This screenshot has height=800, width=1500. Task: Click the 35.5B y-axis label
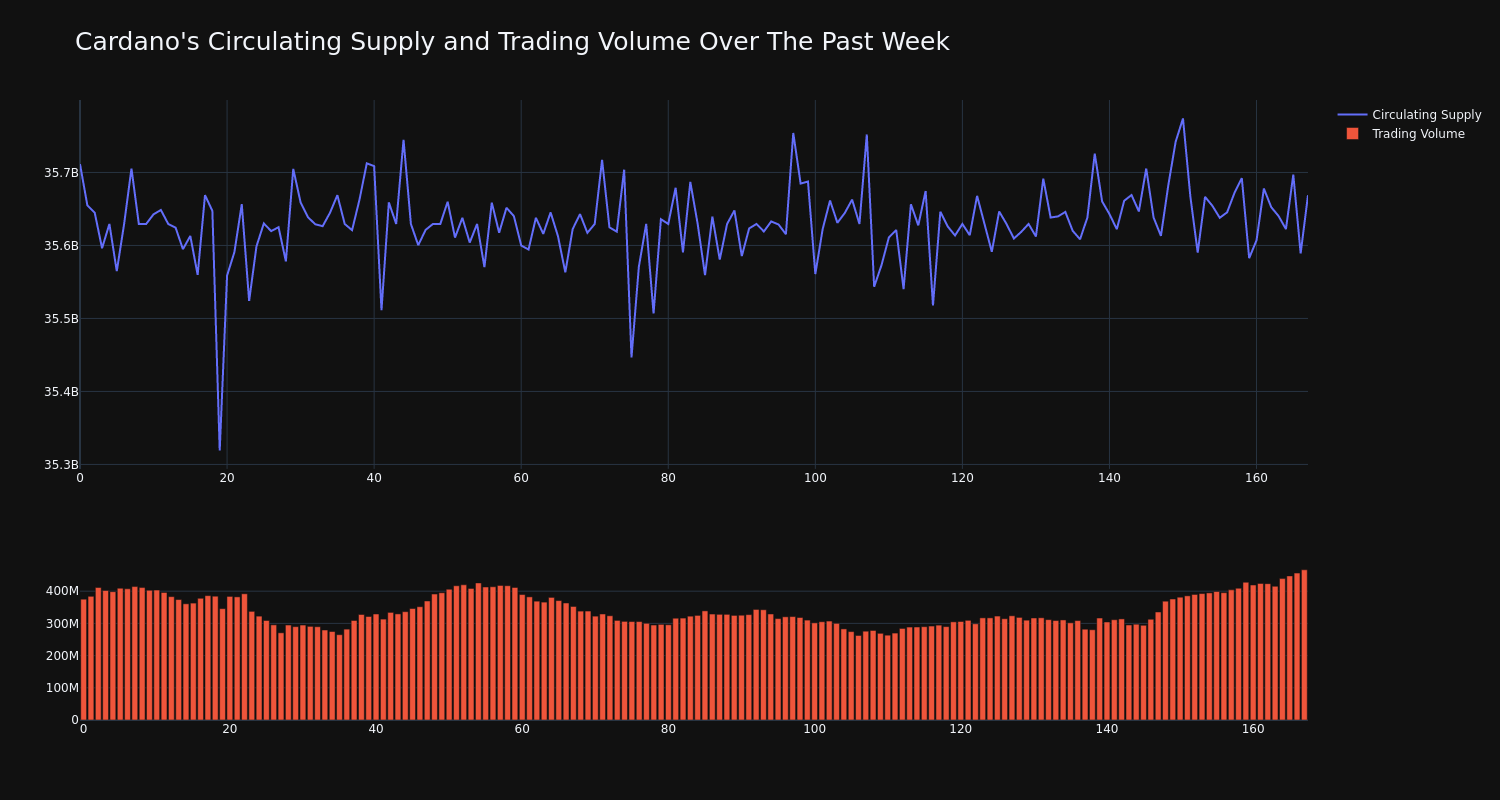pyautogui.click(x=61, y=319)
